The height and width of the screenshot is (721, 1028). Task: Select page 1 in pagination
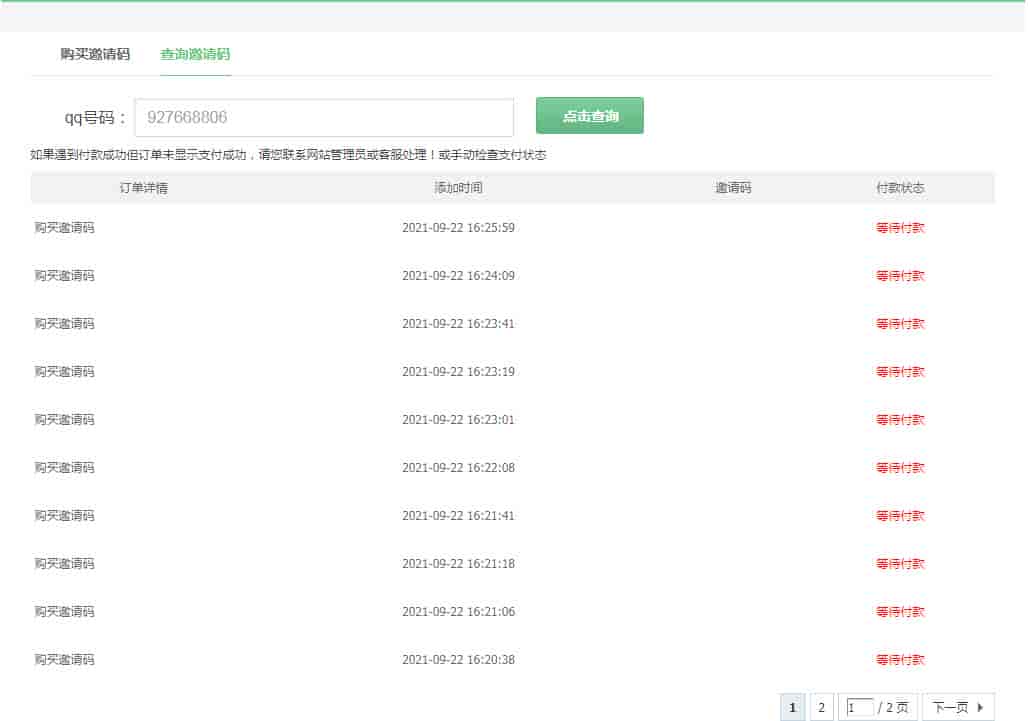792,708
